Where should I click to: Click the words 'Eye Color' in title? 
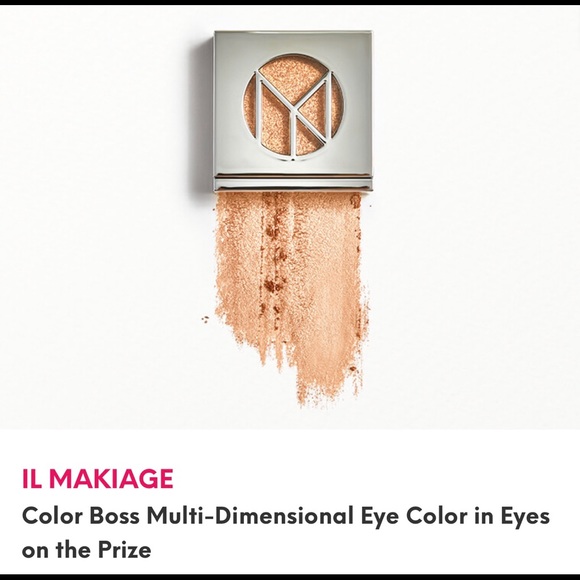(x=414, y=516)
